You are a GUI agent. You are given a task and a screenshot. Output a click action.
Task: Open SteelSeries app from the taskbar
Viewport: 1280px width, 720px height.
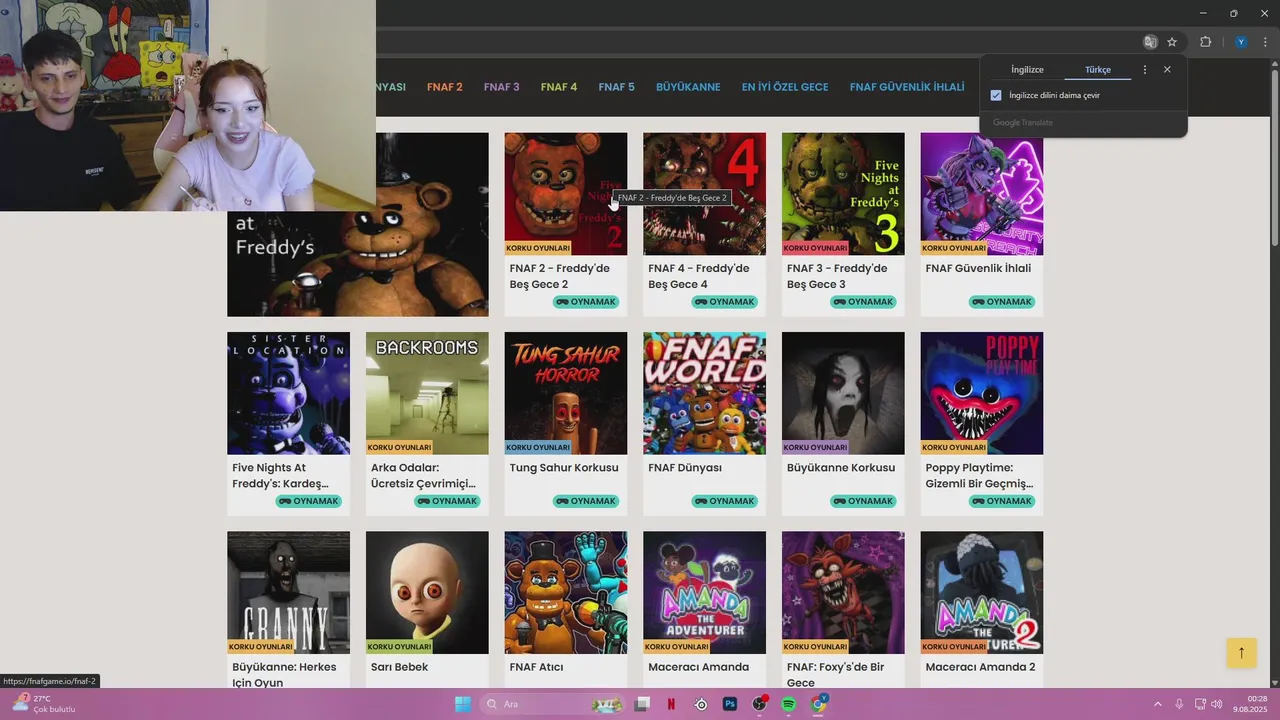[x=701, y=704]
